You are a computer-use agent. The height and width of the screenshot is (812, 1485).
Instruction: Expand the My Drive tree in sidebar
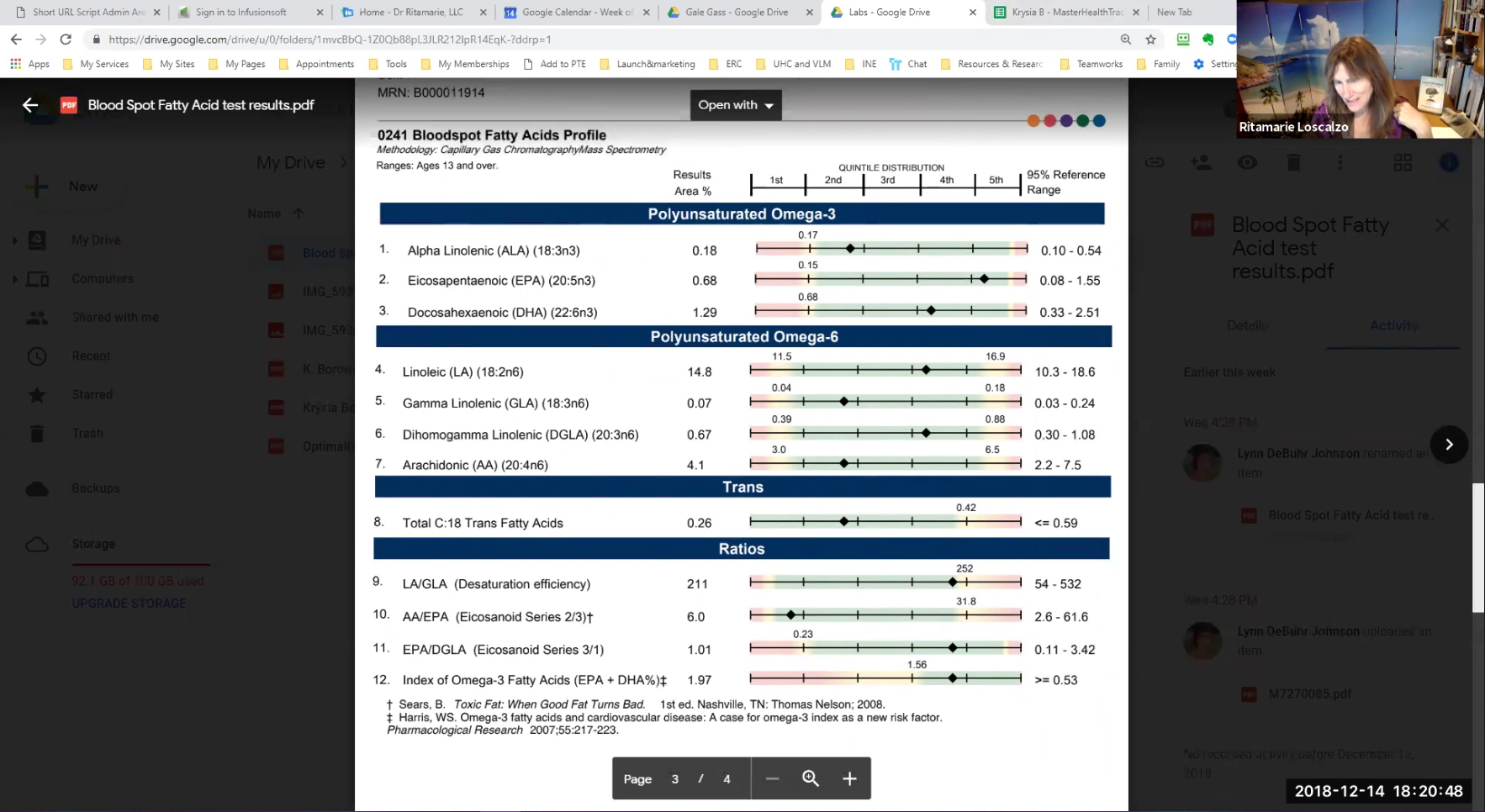[x=15, y=240]
